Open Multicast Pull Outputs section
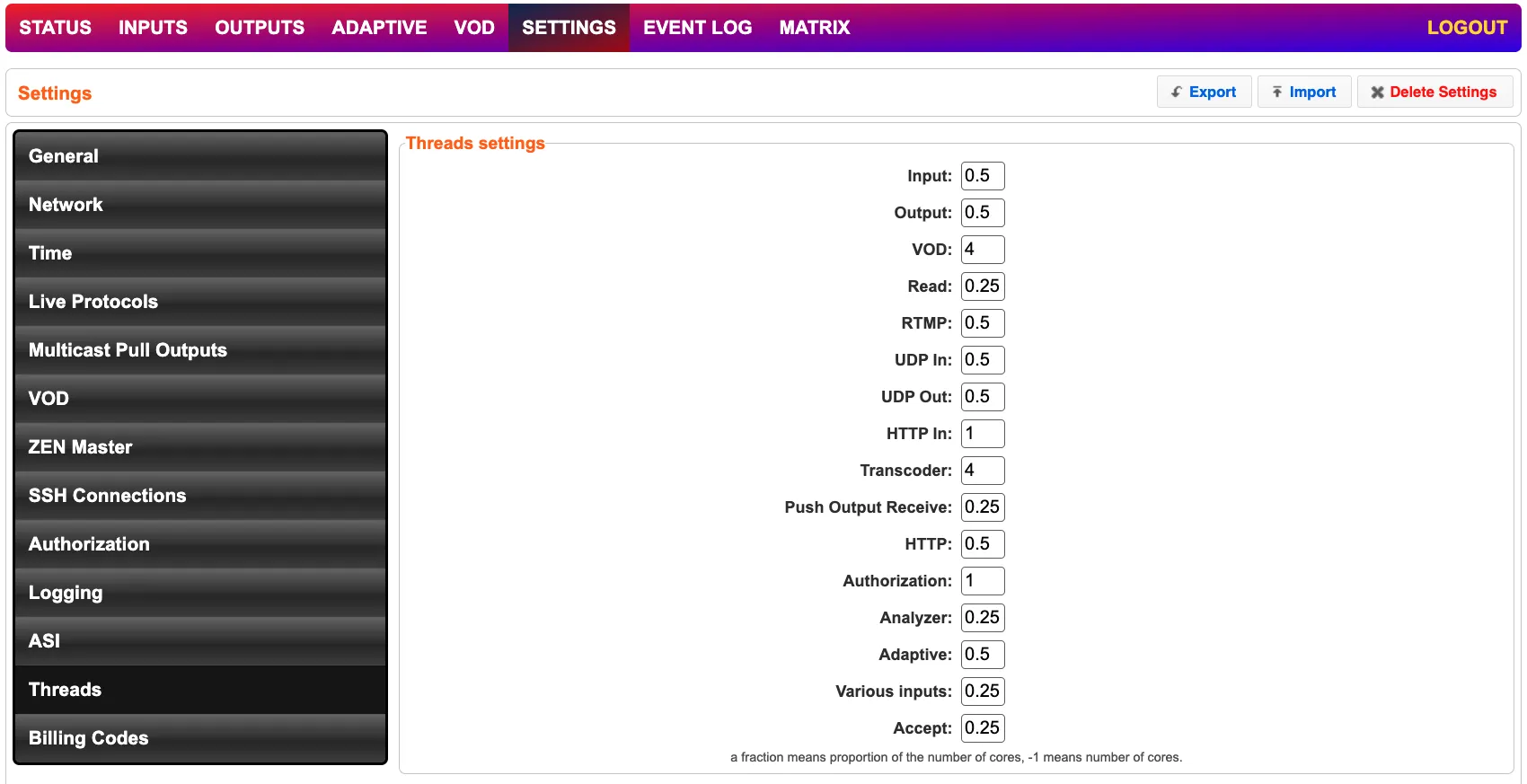Viewport: 1527px width, 784px height. click(200, 350)
